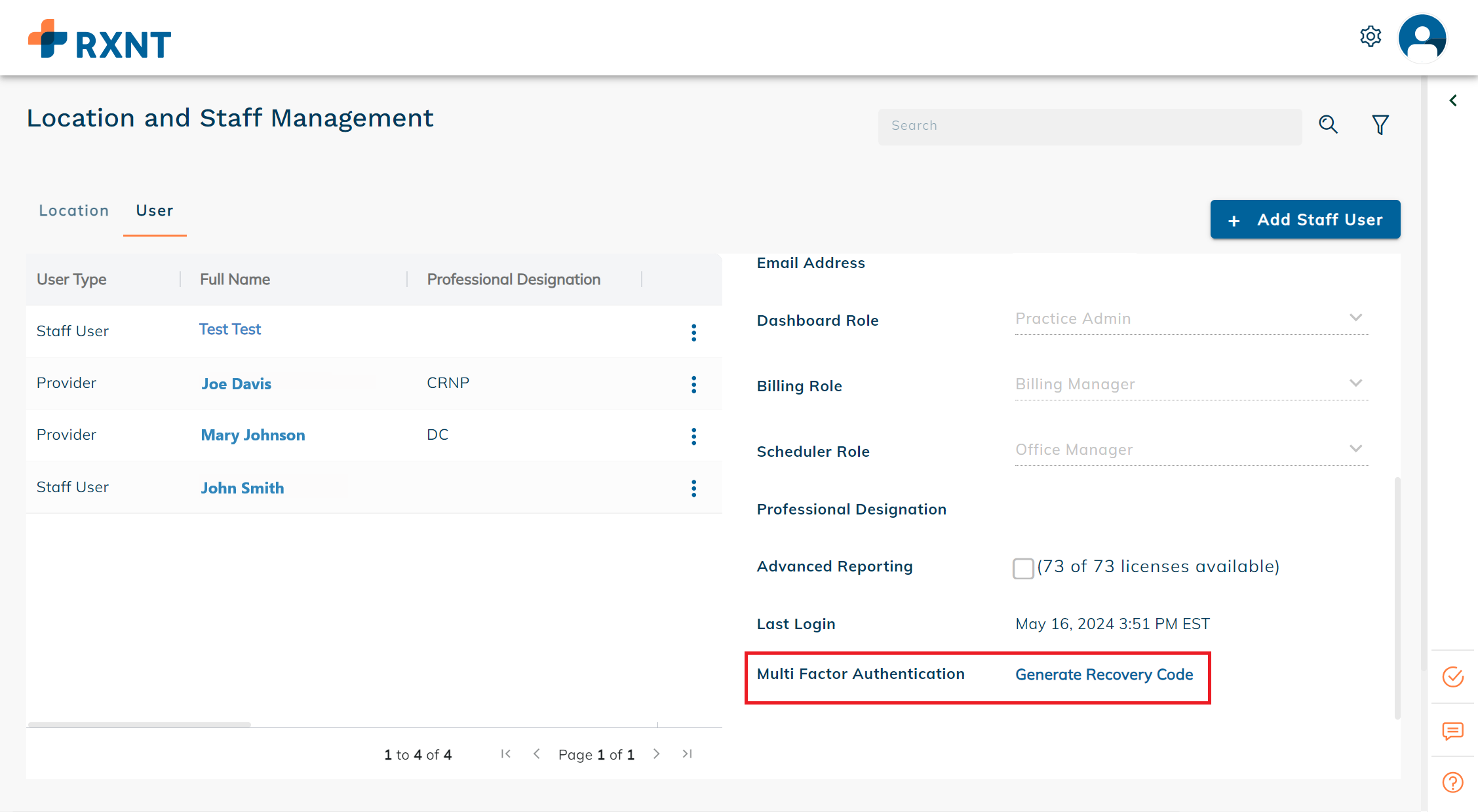Open the three-dot menu for Joe Davis
This screenshot has width=1478, height=812.
point(693,385)
